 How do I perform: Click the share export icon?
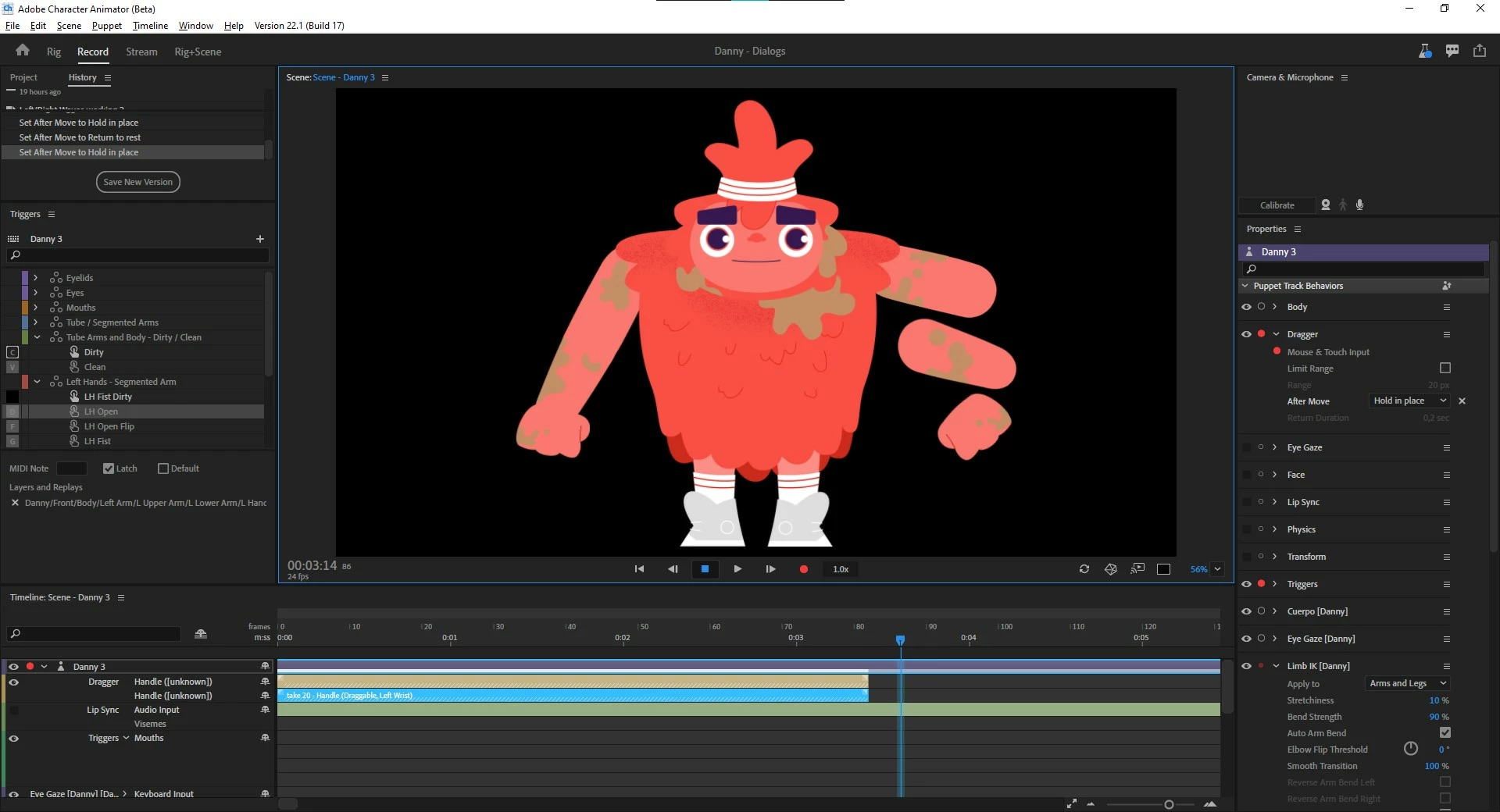pyautogui.click(x=1480, y=51)
